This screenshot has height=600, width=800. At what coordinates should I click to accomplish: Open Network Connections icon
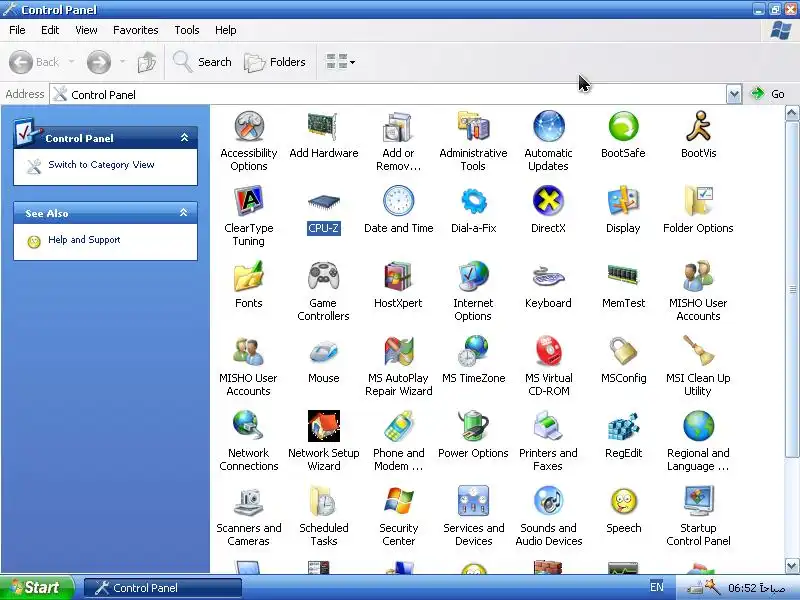[x=248, y=426]
